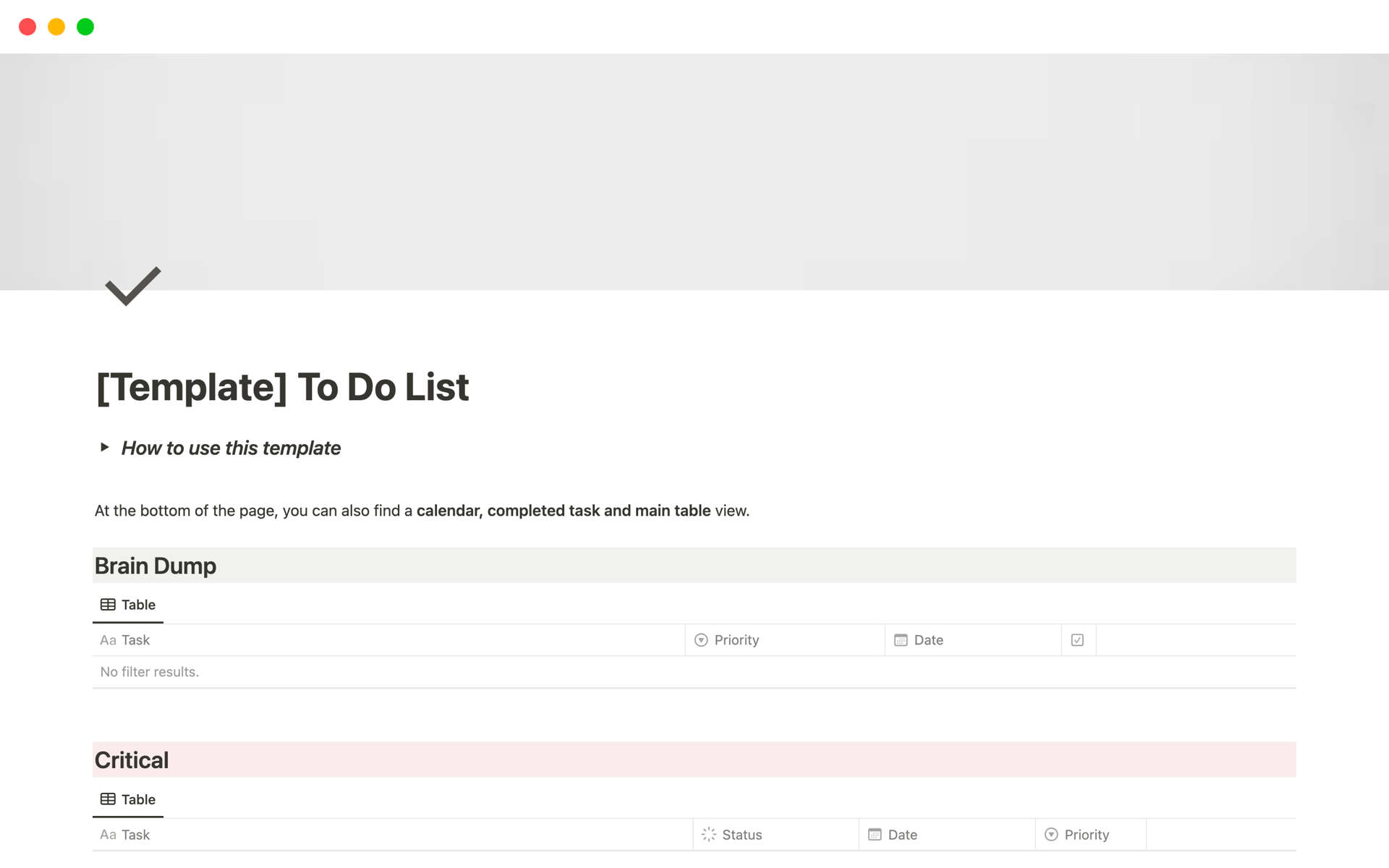Click No filter results text area
The width and height of the screenshot is (1389, 868).
(149, 671)
